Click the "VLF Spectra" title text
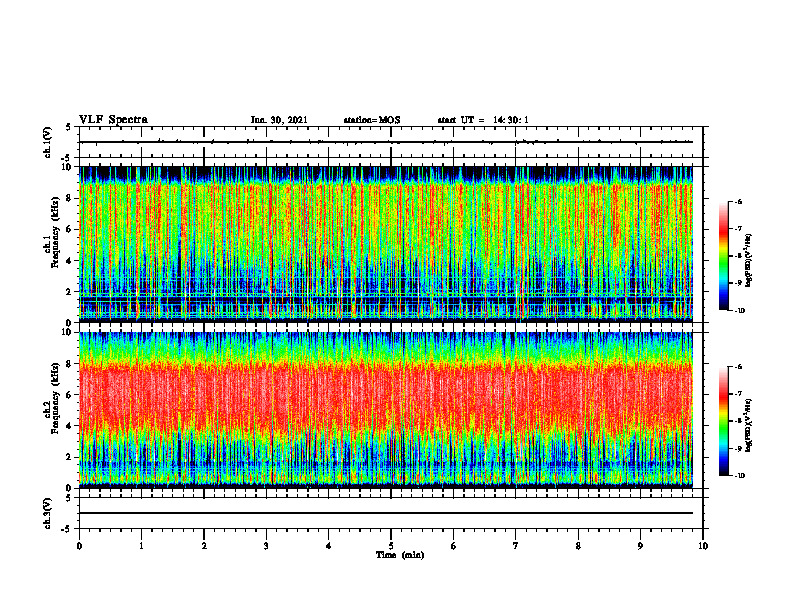The image size is (792, 612). (x=113, y=120)
